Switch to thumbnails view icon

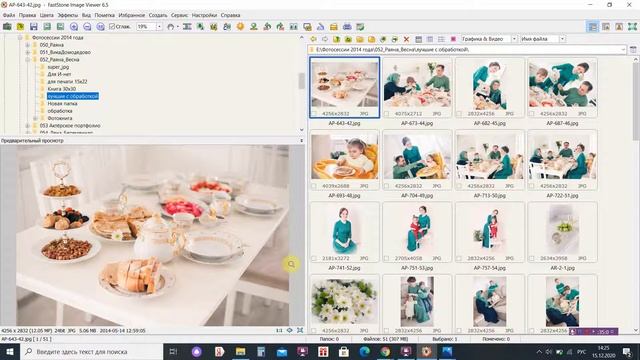(x=418, y=39)
